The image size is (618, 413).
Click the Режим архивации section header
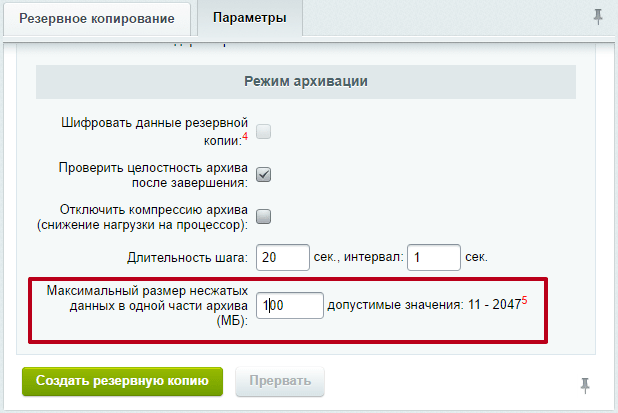click(x=306, y=82)
